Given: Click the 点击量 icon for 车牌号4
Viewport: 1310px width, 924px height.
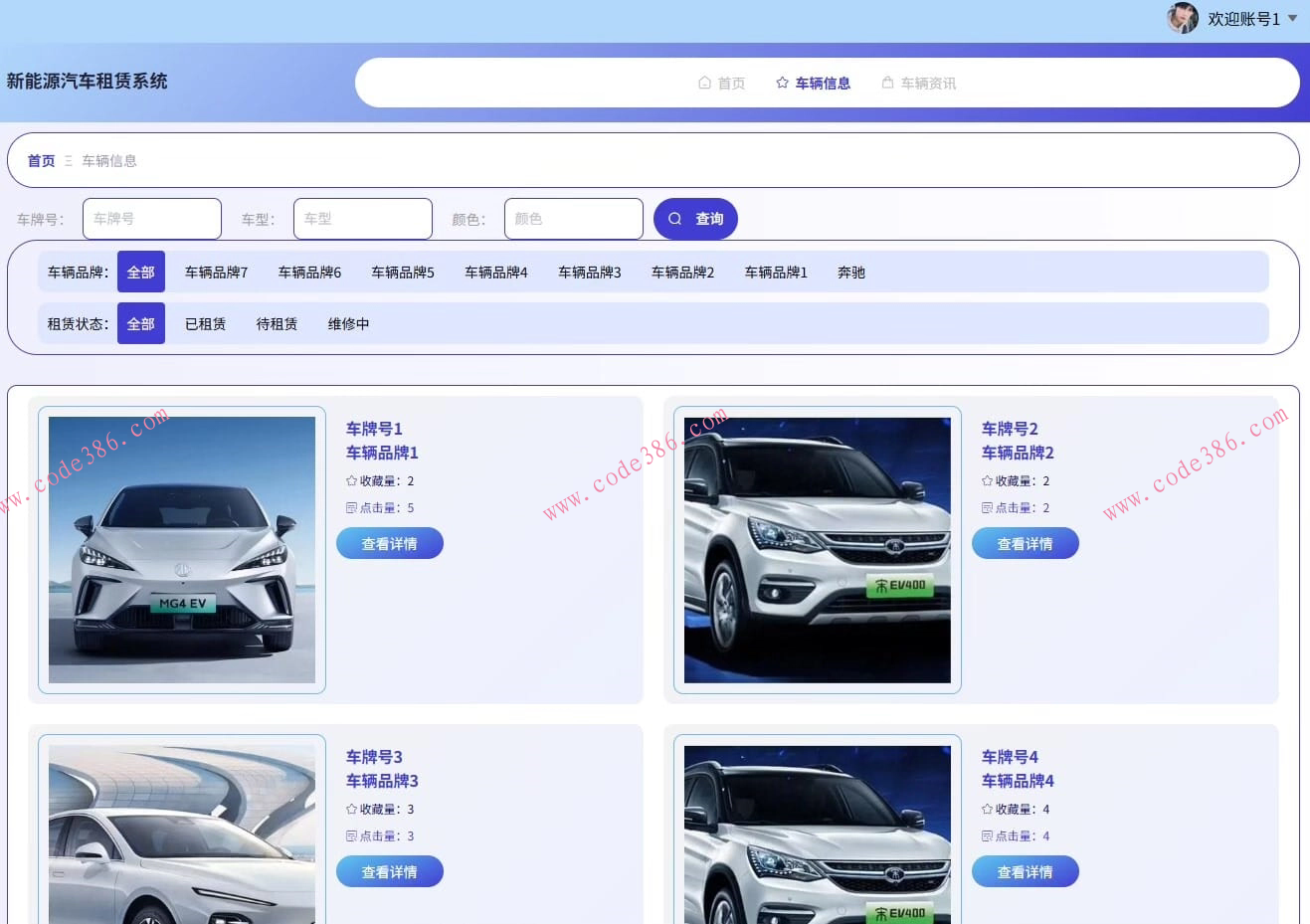Looking at the screenshot, I should click(x=987, y=835).
